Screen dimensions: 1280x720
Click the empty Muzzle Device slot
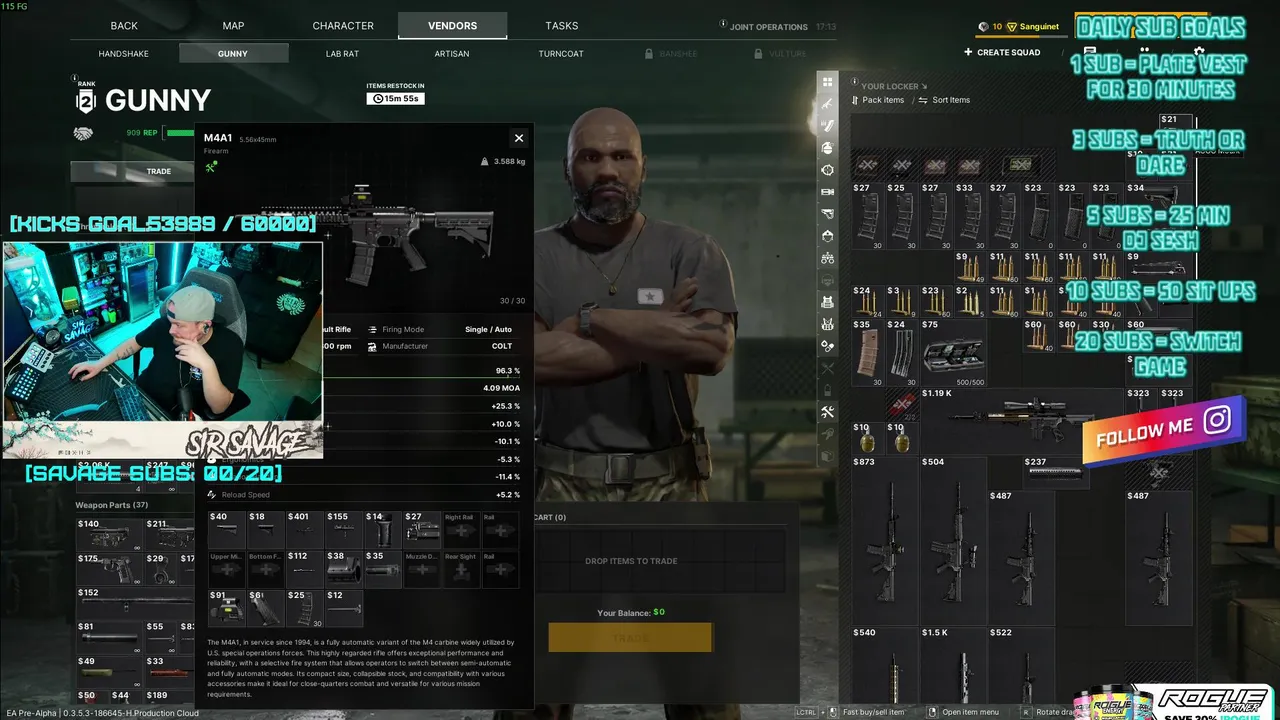click(x=422, y=568)
